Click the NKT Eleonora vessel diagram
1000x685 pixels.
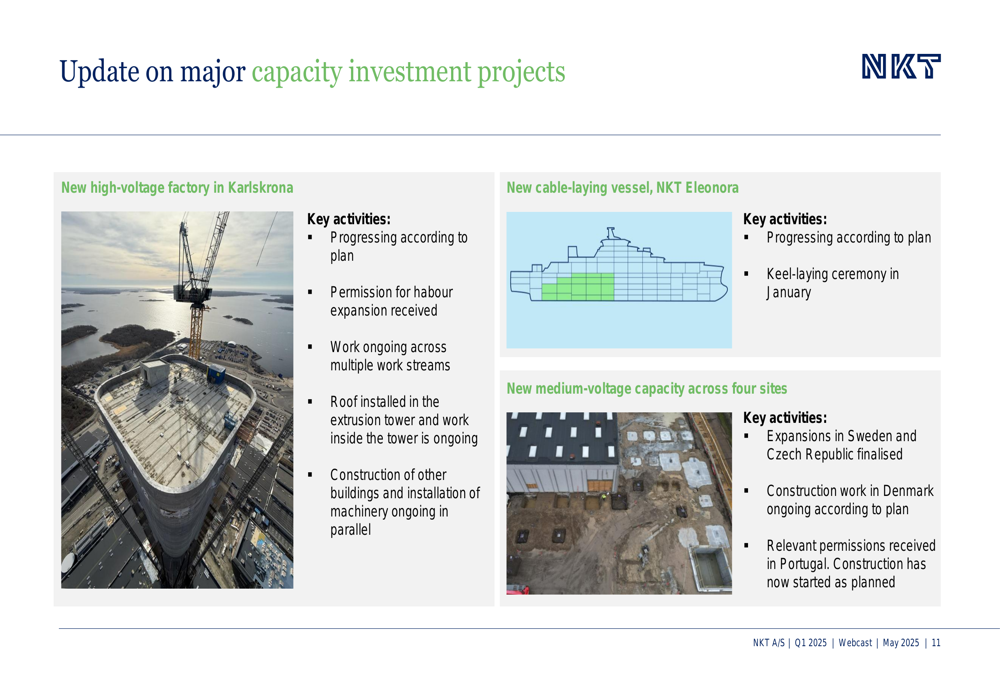point(619,280)
